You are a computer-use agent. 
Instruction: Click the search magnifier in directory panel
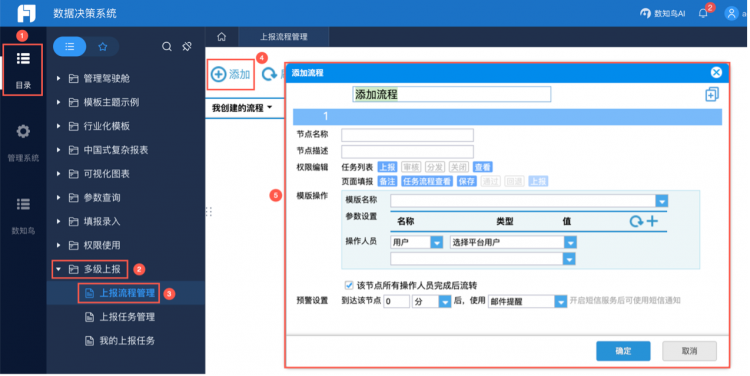[166, 46]
